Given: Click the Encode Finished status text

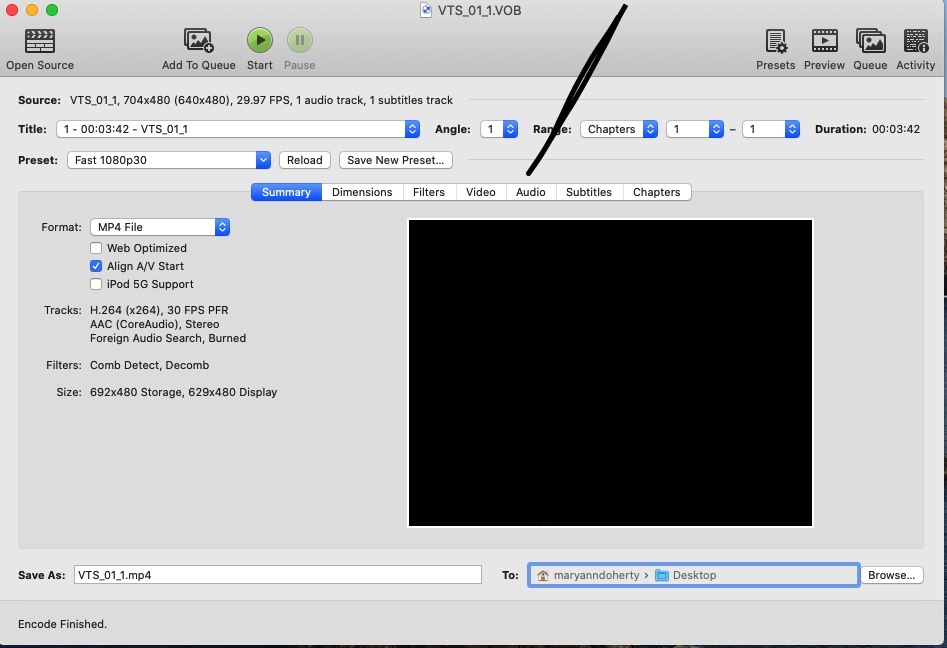Looking at the screenshot, I should pos(62,624).
